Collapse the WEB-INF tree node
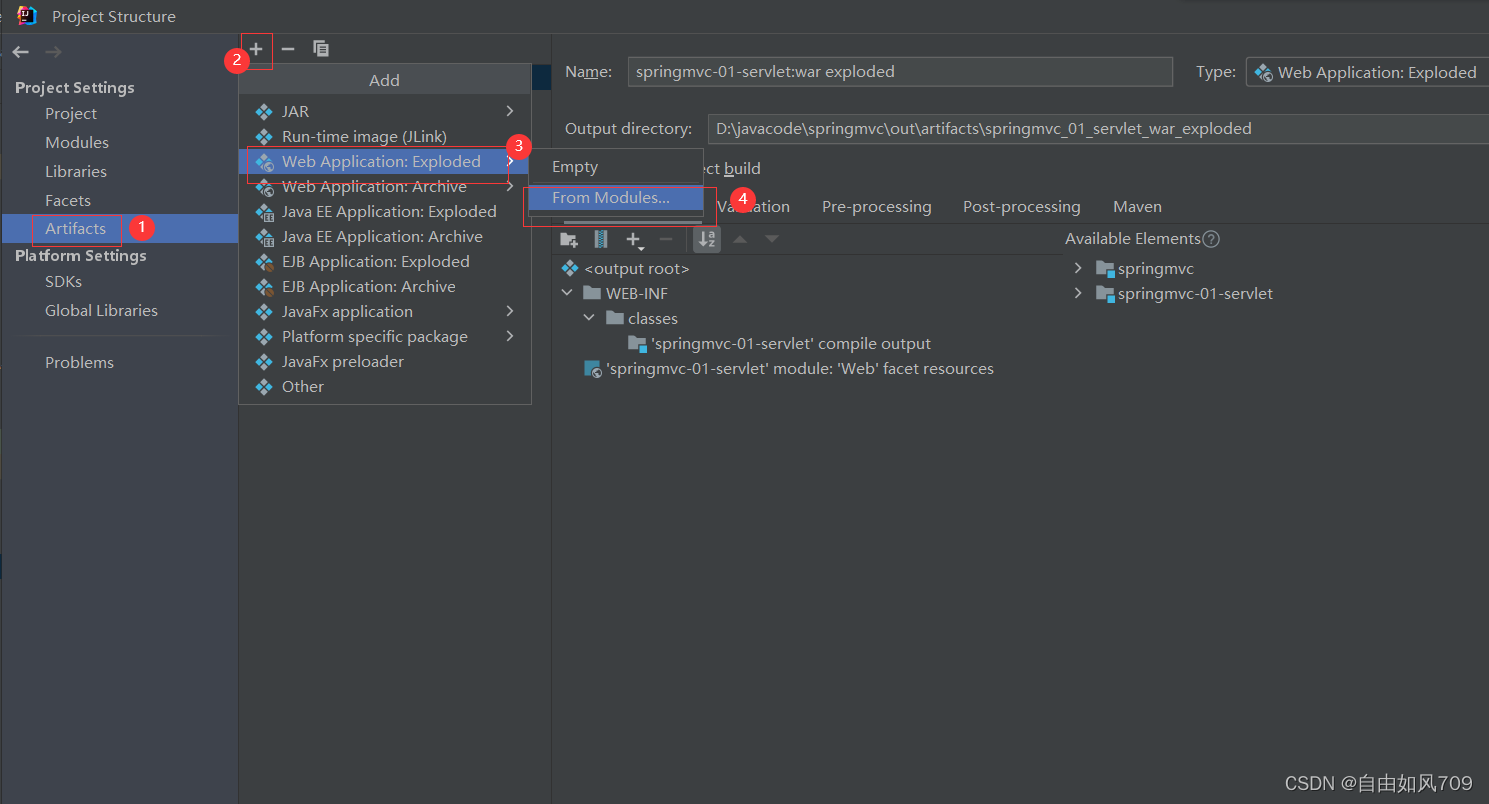The width and height of the screenshot is (1489, 804). pyautogui.click(x=567, y=293)
